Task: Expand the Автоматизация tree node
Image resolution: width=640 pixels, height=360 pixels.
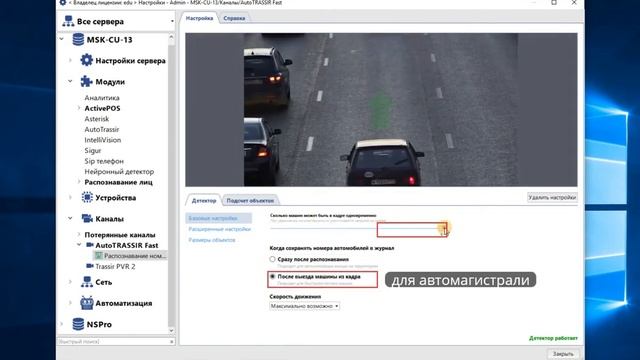Action: 70,303
